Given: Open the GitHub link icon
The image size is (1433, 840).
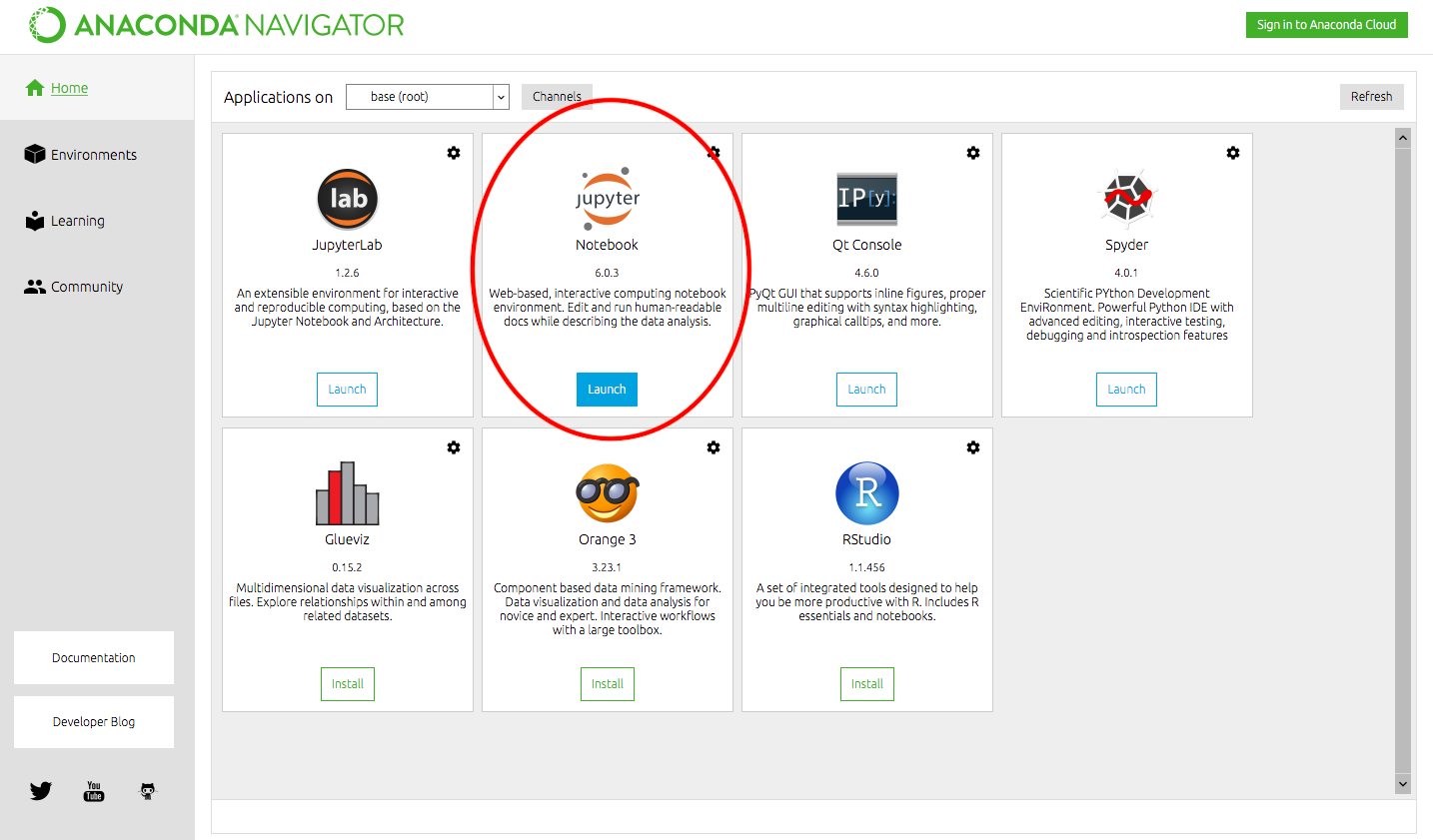Looking at the screenshot, I should click(x=148, y=791).
